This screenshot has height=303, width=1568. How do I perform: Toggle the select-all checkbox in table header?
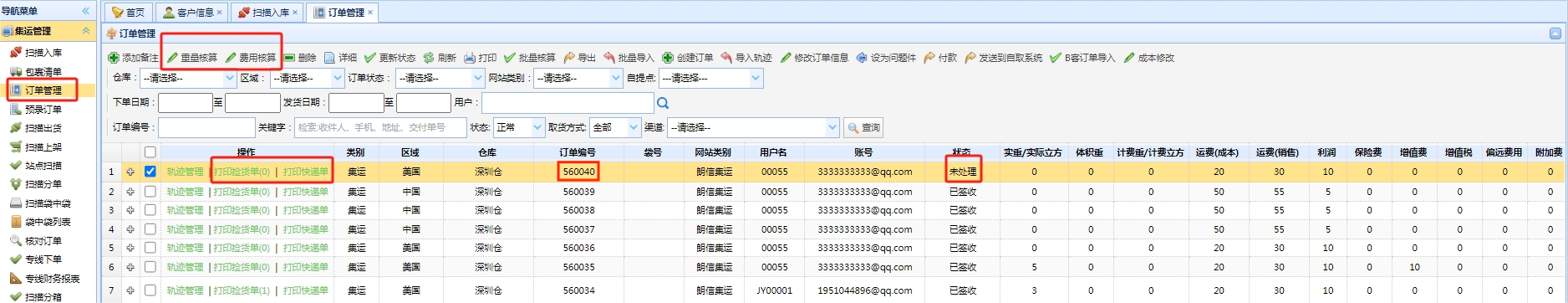[x=150, y=152]
